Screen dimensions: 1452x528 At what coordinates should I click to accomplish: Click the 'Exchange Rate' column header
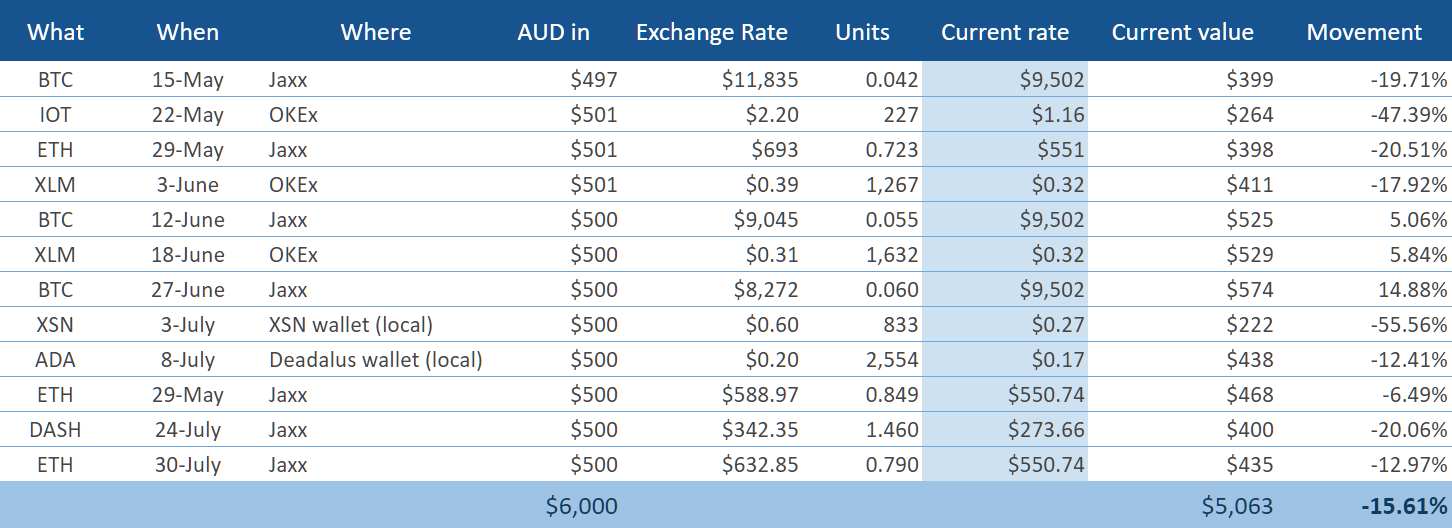tap(711, 32)
